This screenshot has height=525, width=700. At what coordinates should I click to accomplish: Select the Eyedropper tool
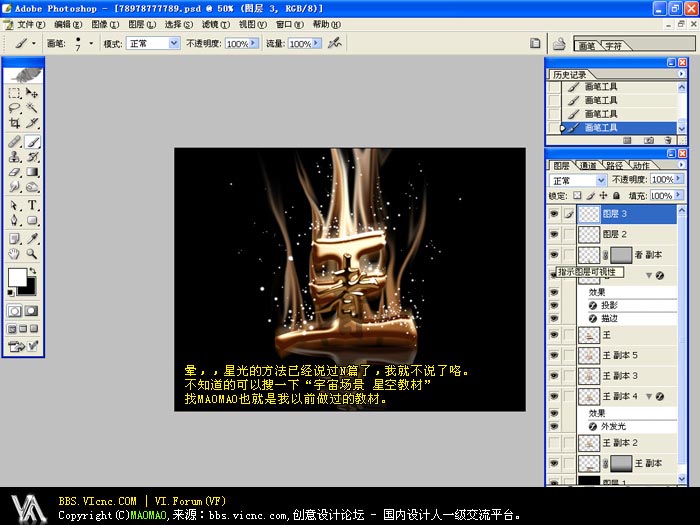[x=32, y=238]
